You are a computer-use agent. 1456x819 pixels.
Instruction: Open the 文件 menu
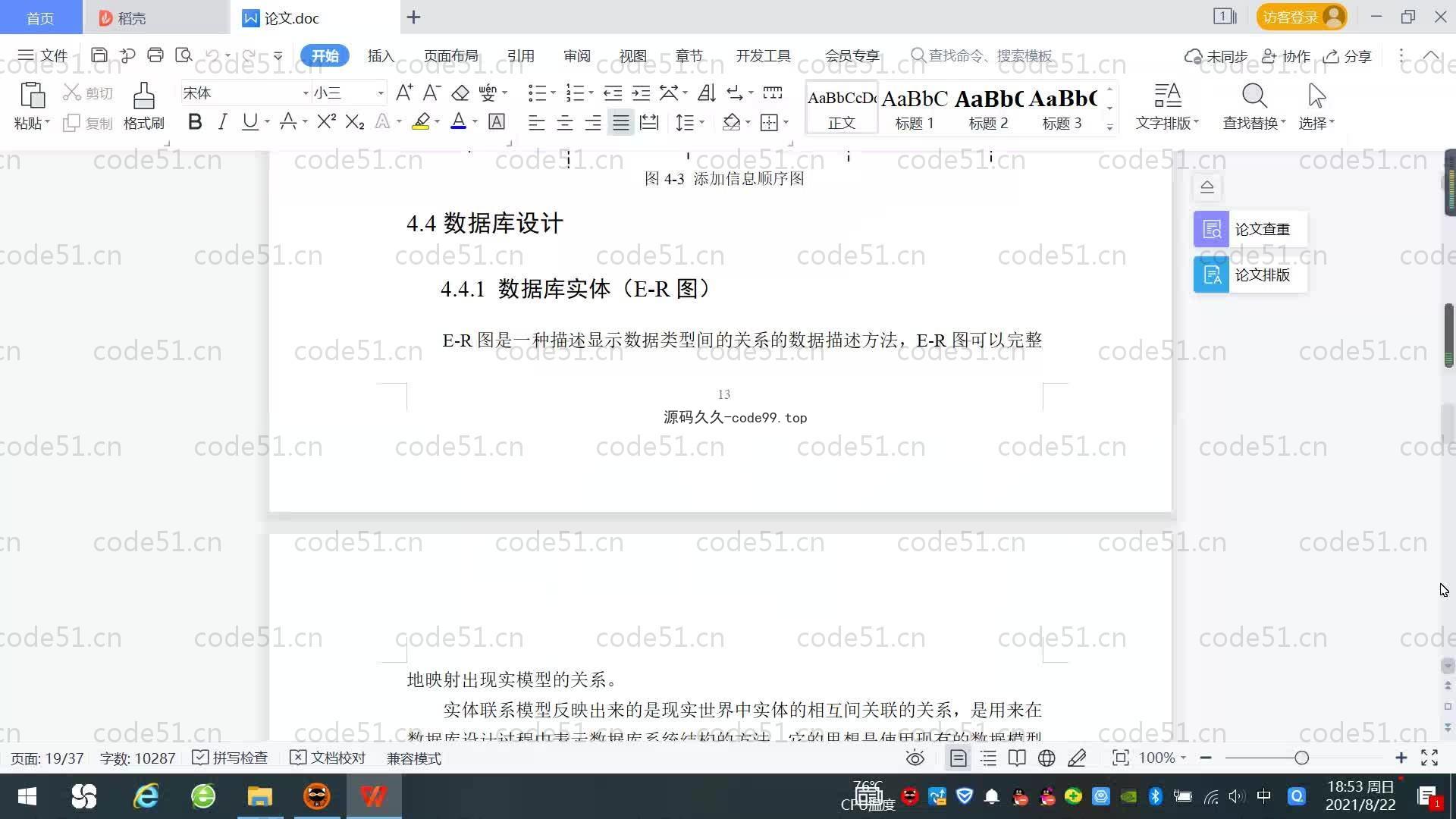[x=42, y=55]
